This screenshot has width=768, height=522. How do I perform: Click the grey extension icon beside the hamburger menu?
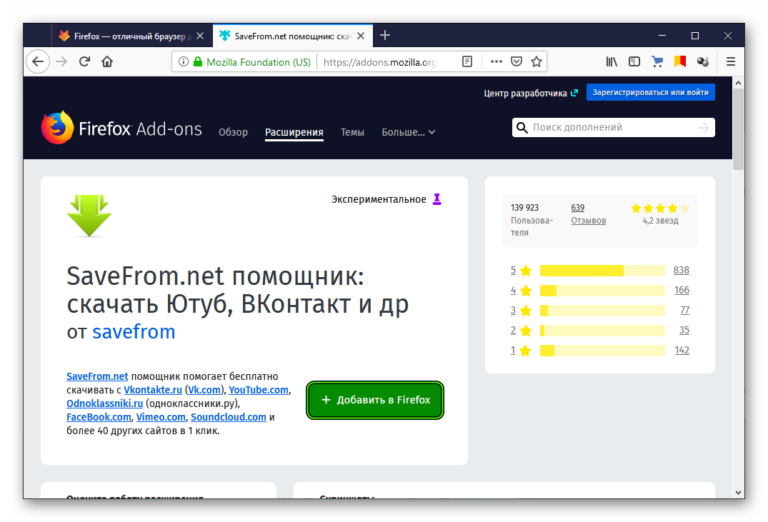[x=703, y=62]
